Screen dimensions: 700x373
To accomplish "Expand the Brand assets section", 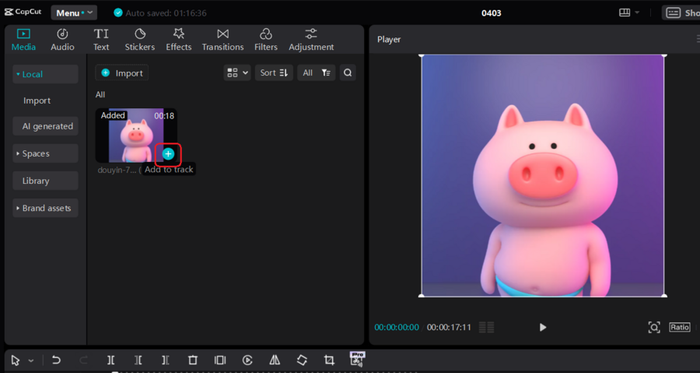I will click(x=45, y=208).
